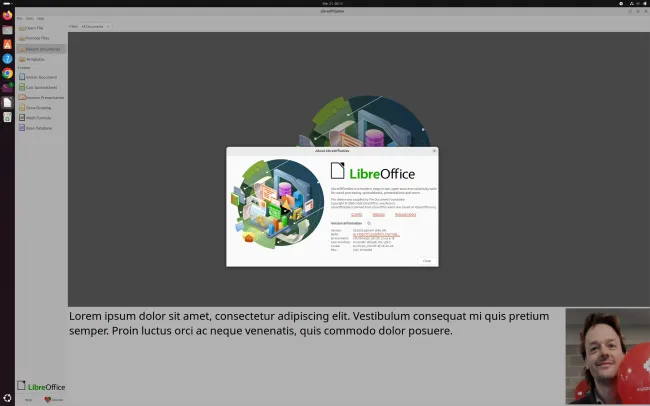Select Recent Documents in the sidebar
Screen dimensions: 650x406
coord(41,49)
